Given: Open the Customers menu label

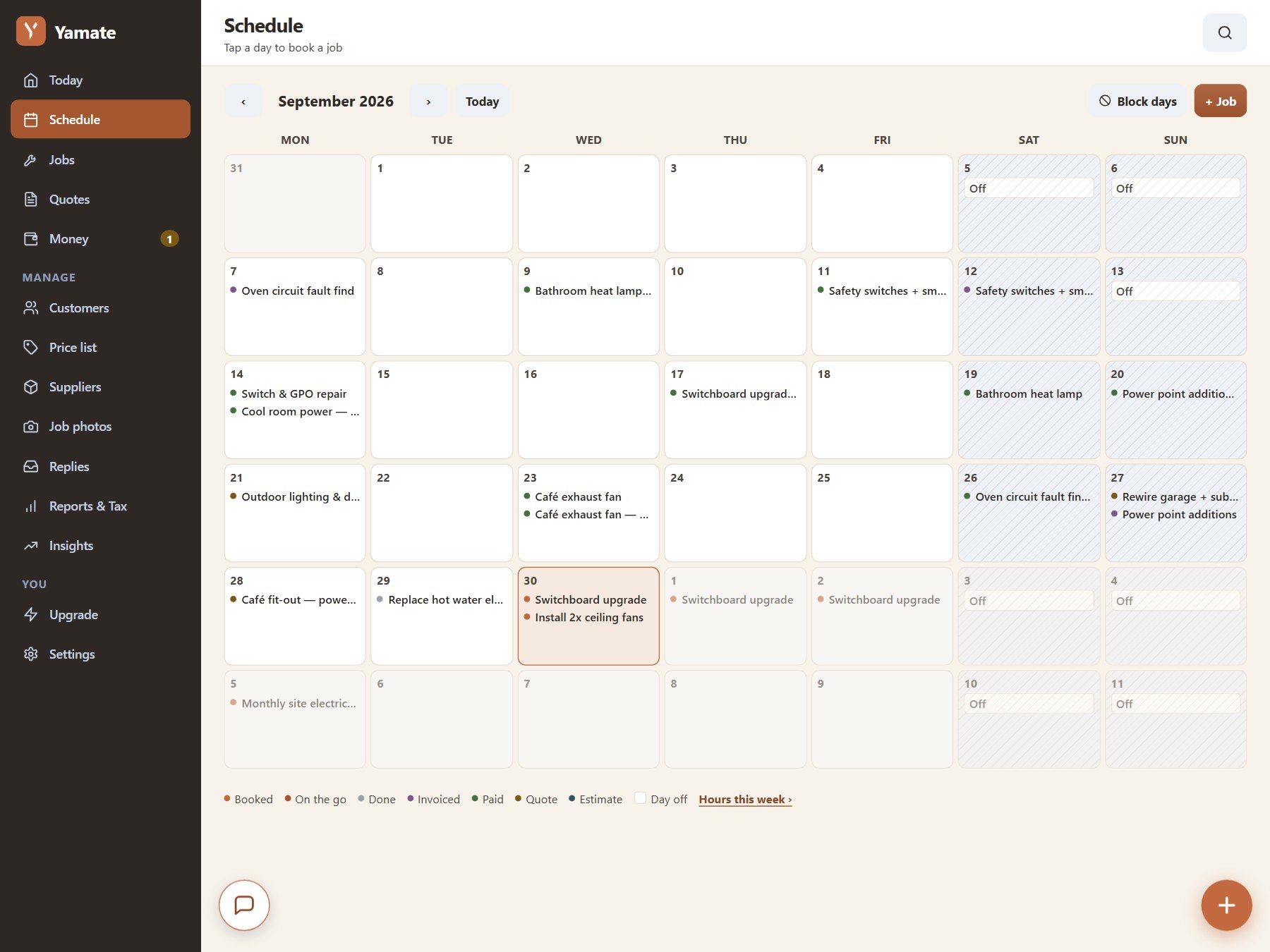Looking at the screenshot, I should coord(79,308).
